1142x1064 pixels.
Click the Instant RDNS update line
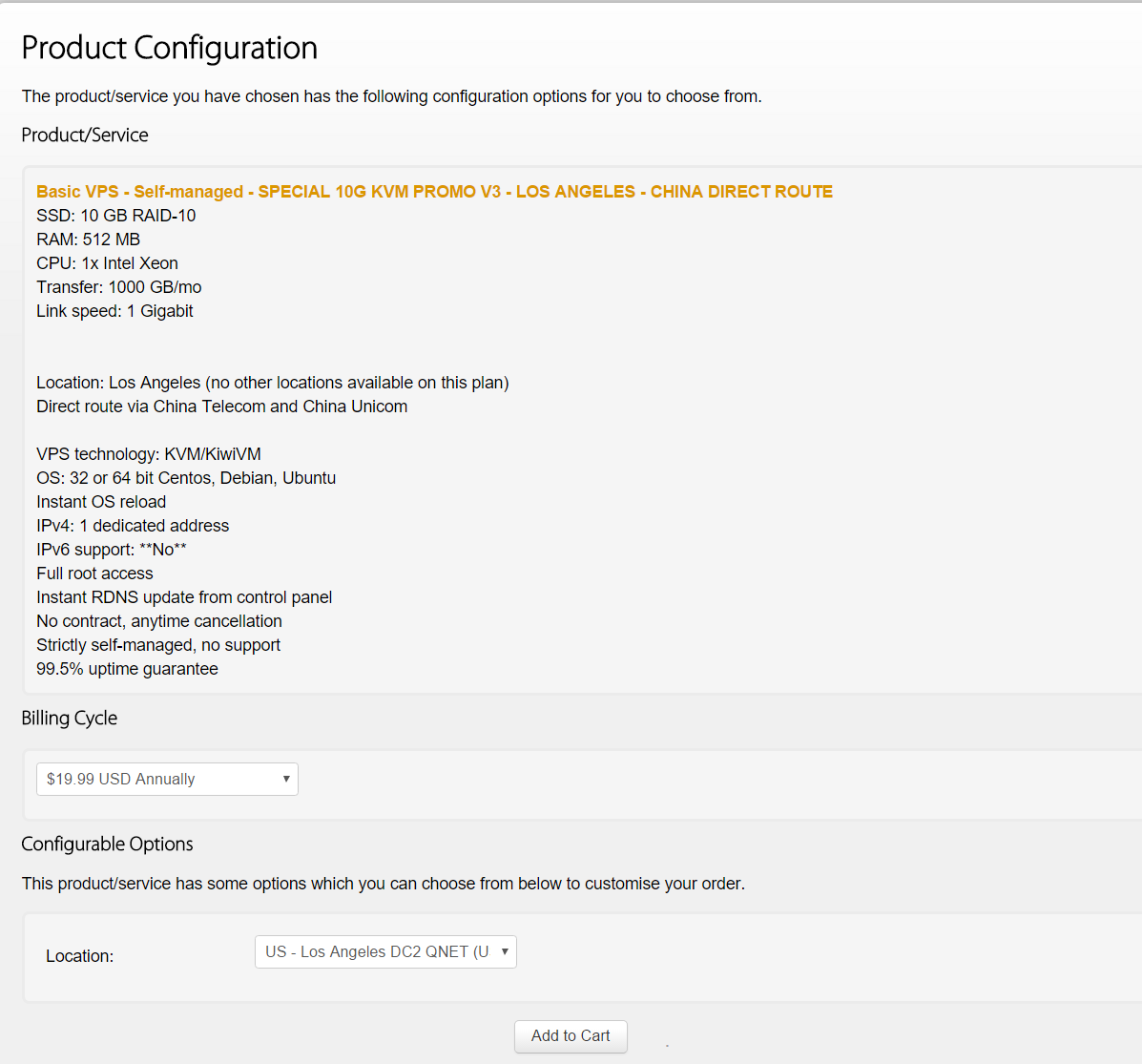click(184, 597)
